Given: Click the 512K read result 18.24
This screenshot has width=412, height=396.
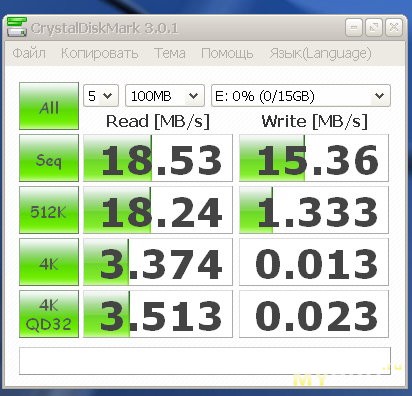Looking at the screenshot, I should click(x=158, y=210).
